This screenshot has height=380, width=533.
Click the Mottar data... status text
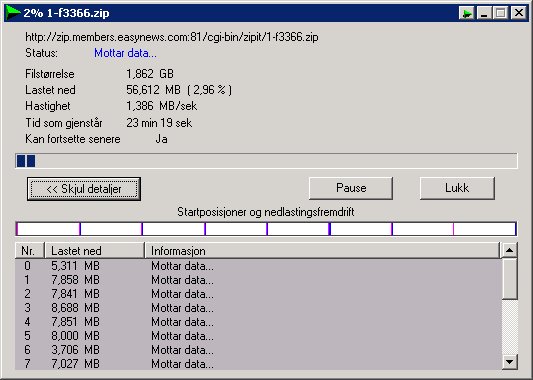click(125, 53)
